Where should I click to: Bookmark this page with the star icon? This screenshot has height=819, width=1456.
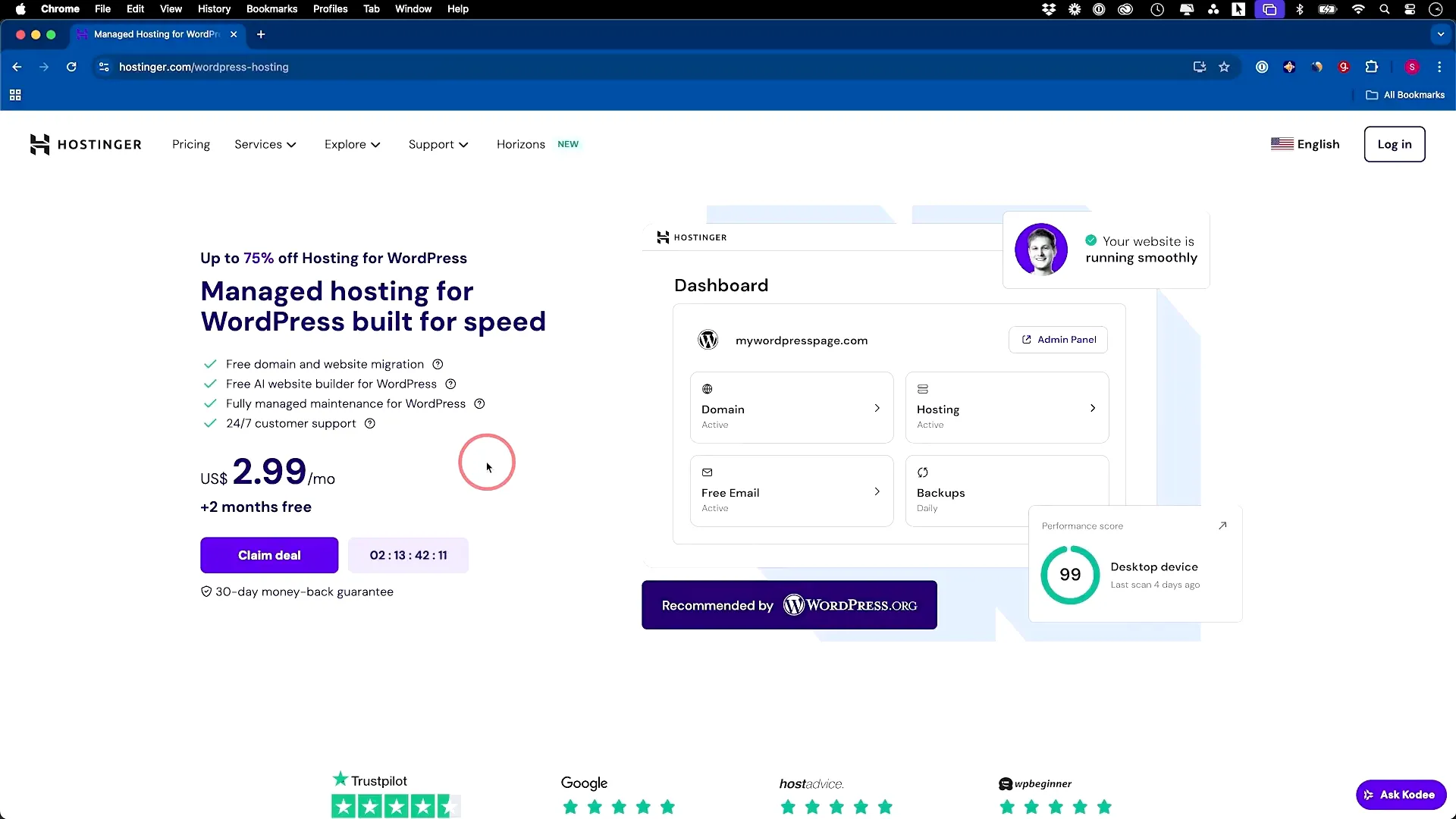pos(1224,67)
